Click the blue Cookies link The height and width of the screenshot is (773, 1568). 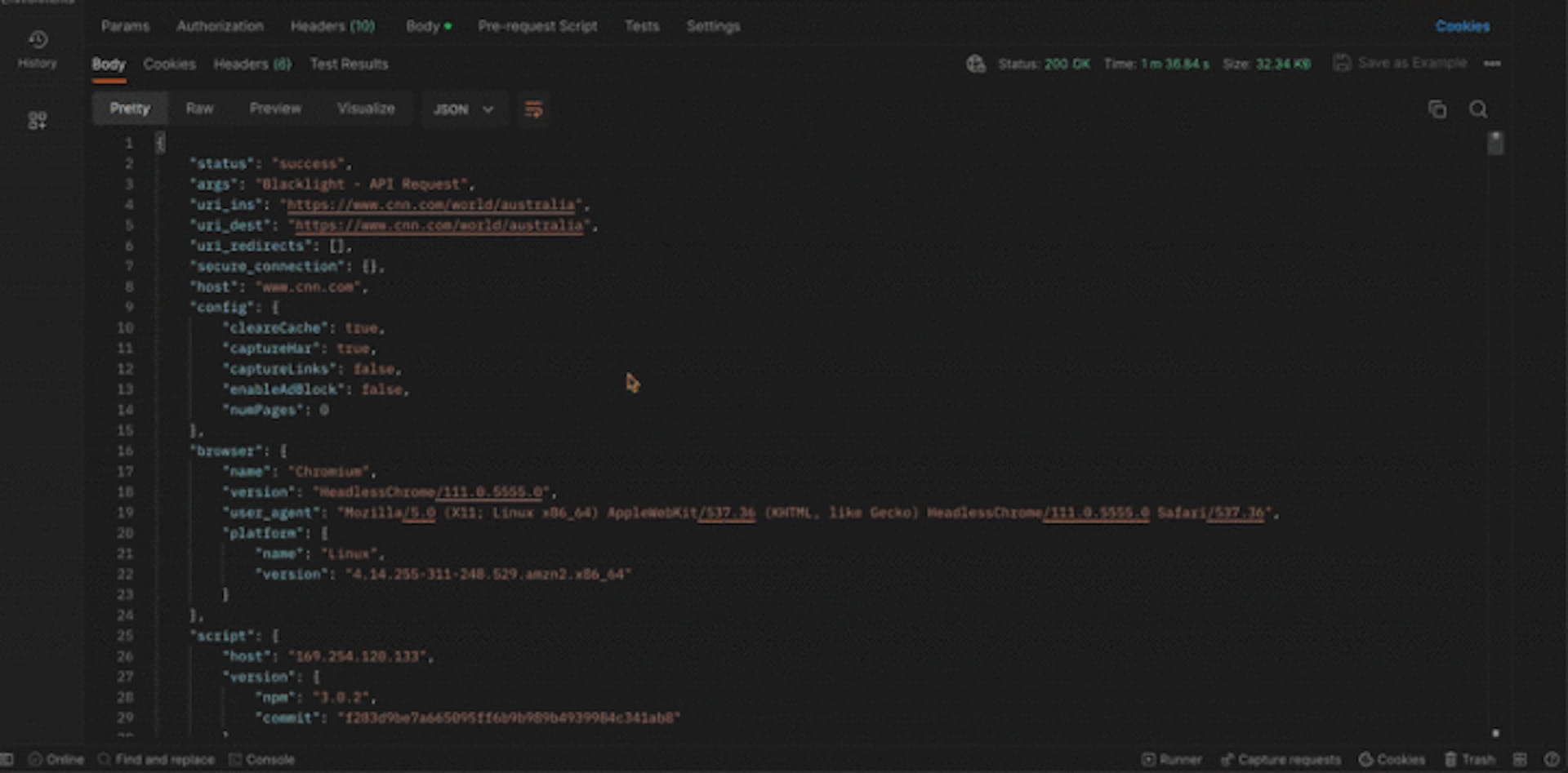click(1462, 26)
